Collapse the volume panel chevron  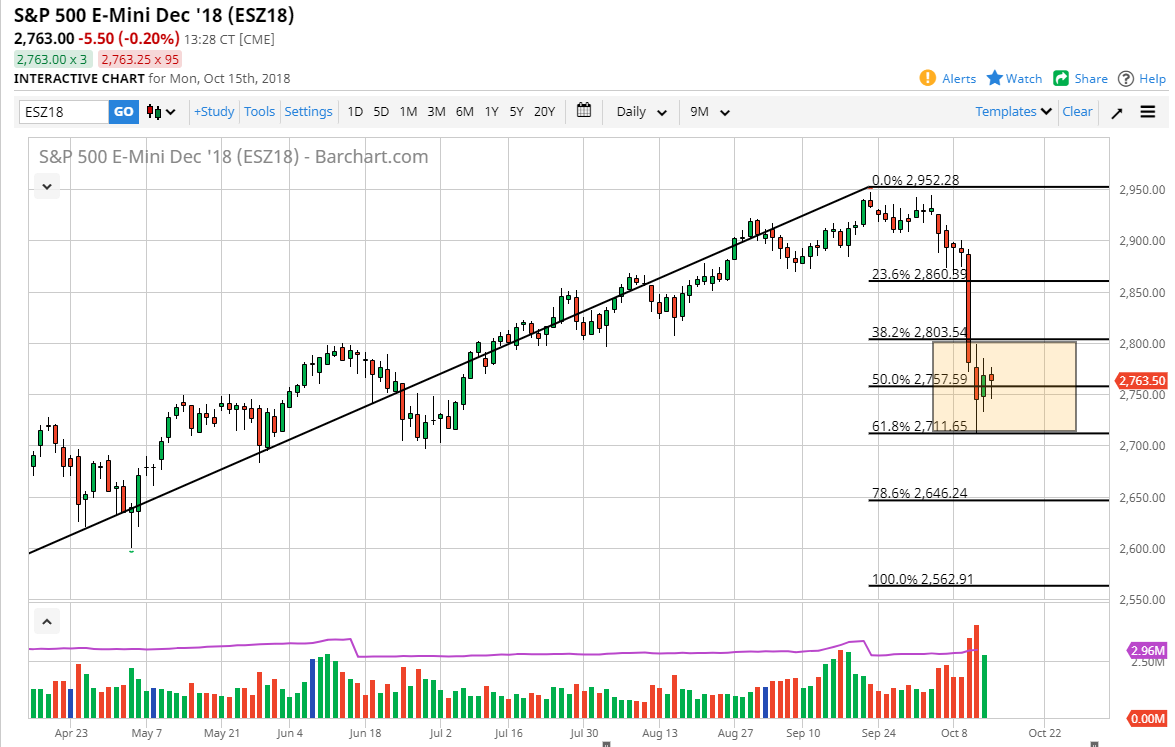(x=46, y=621)
